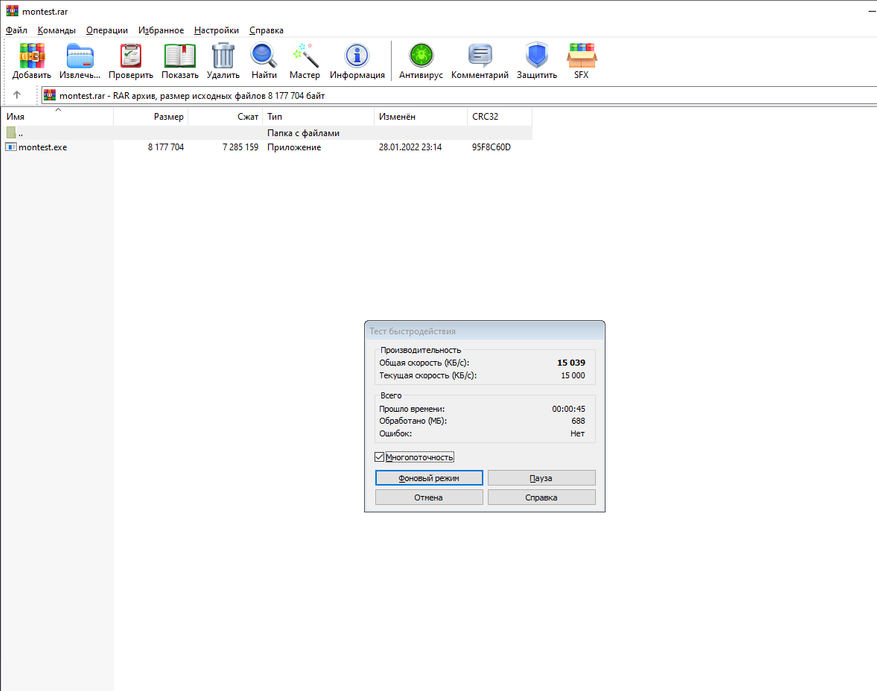Viewport: 877px width, 691px height.
Task: Sort by the Сжат column header
Action: 225,116
